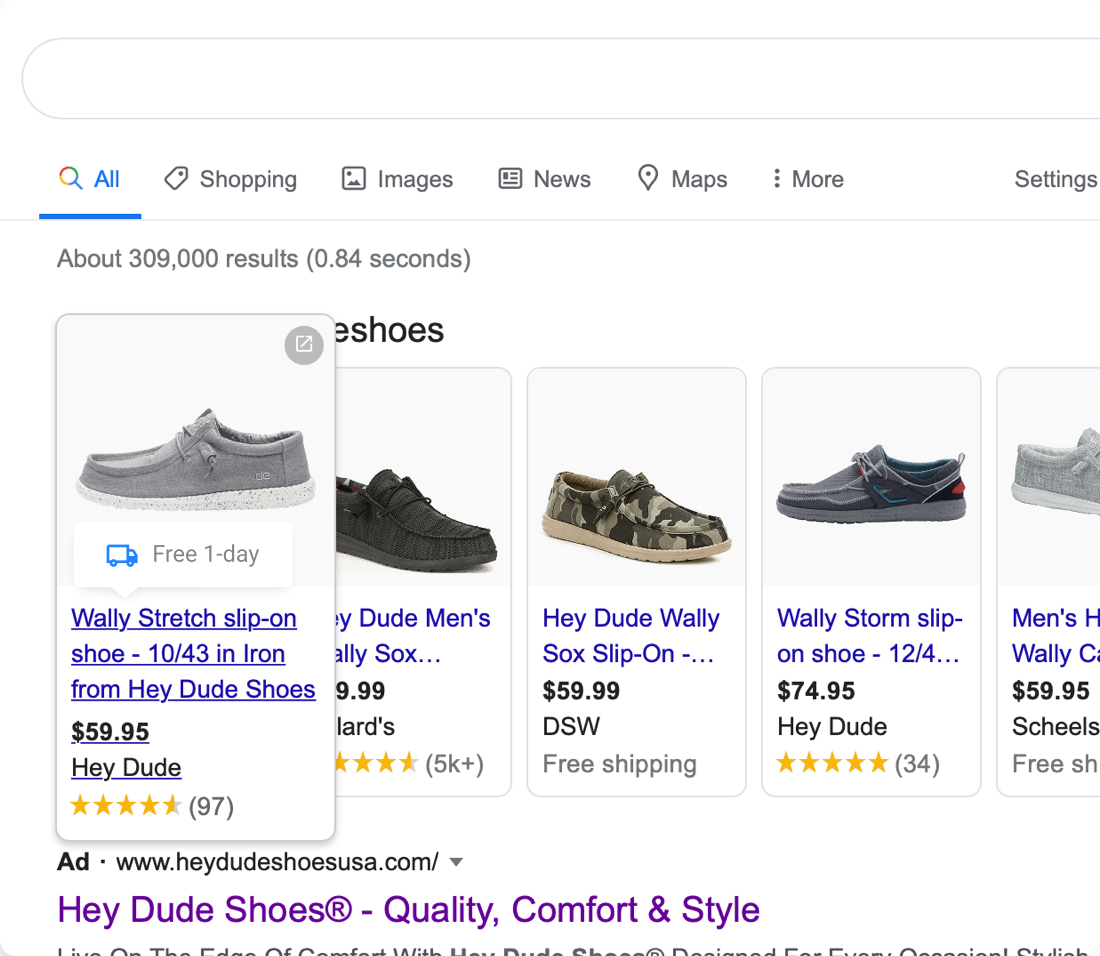Click the tag icon on Shopping tab

(x=176, y=179)
